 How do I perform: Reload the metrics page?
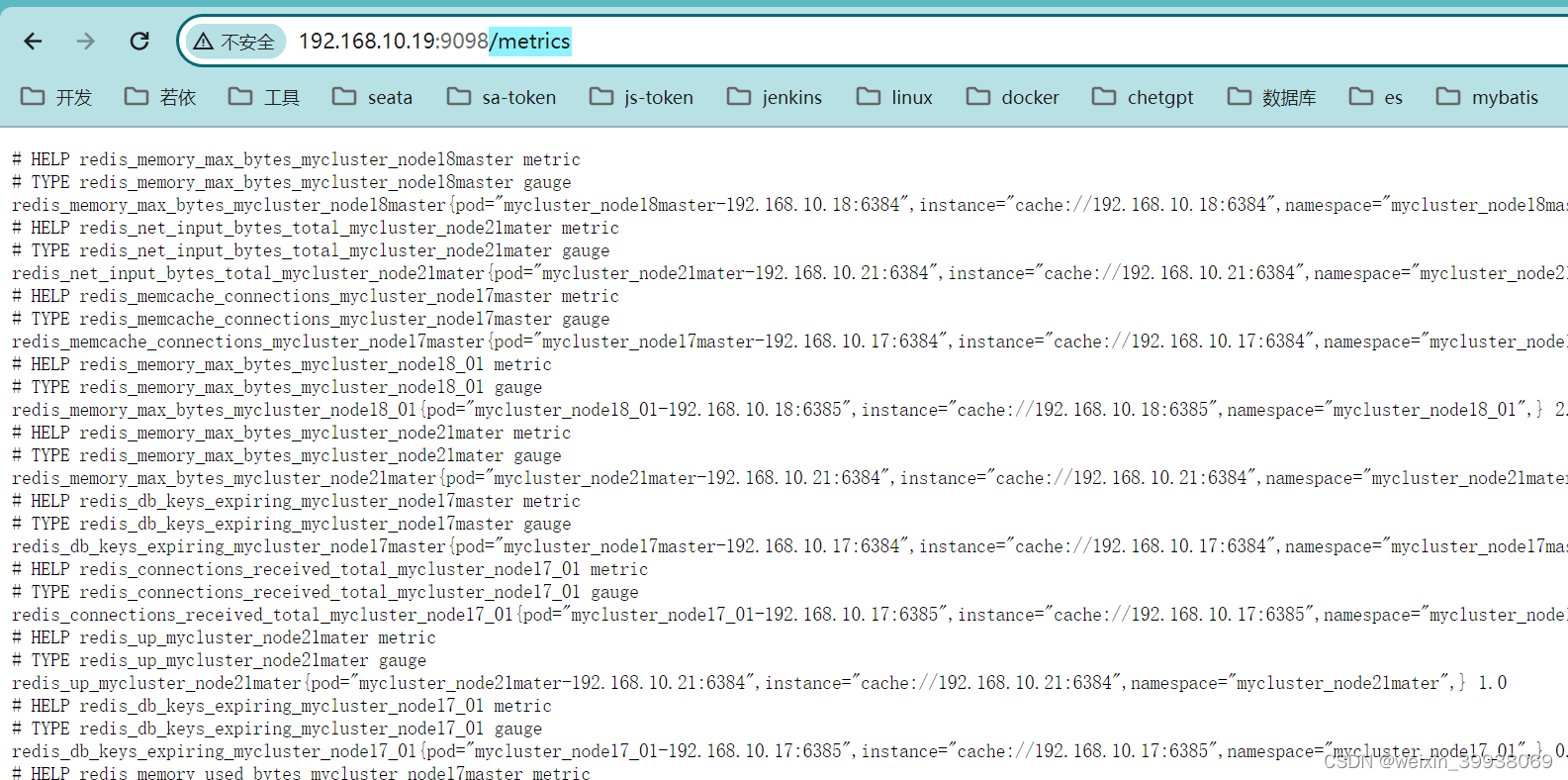[139, 41]
